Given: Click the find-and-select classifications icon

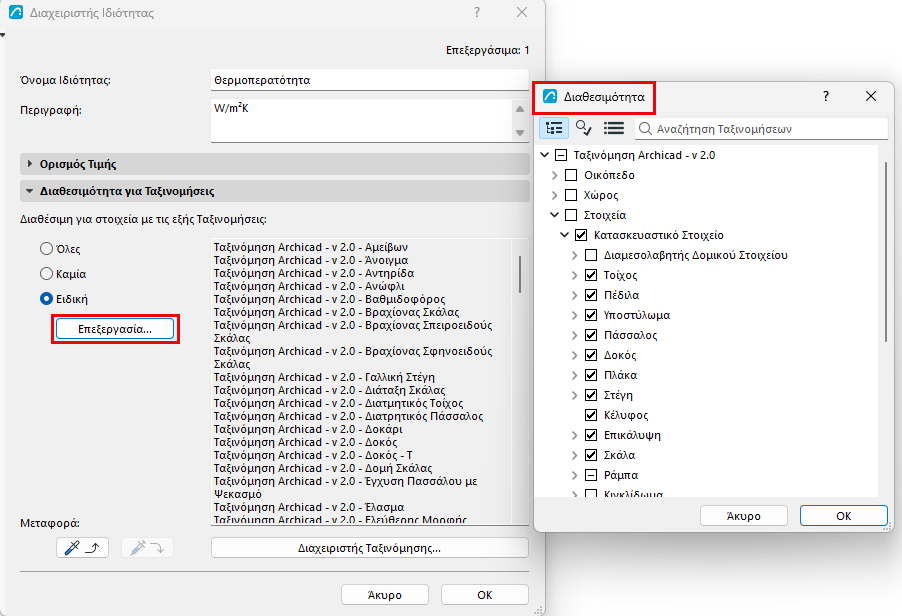Looking at the screenshot, I should pos(584,128).
